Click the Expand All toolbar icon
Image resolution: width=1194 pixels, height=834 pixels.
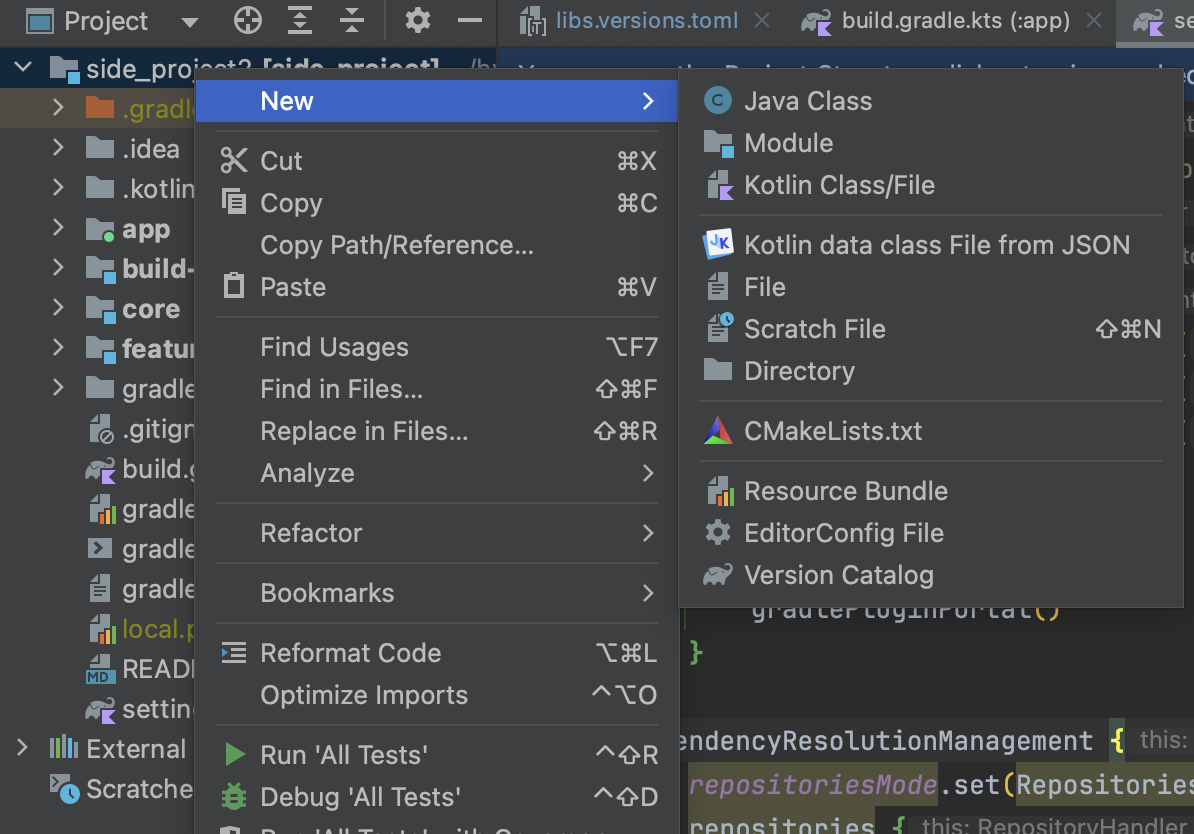point(300,20)
